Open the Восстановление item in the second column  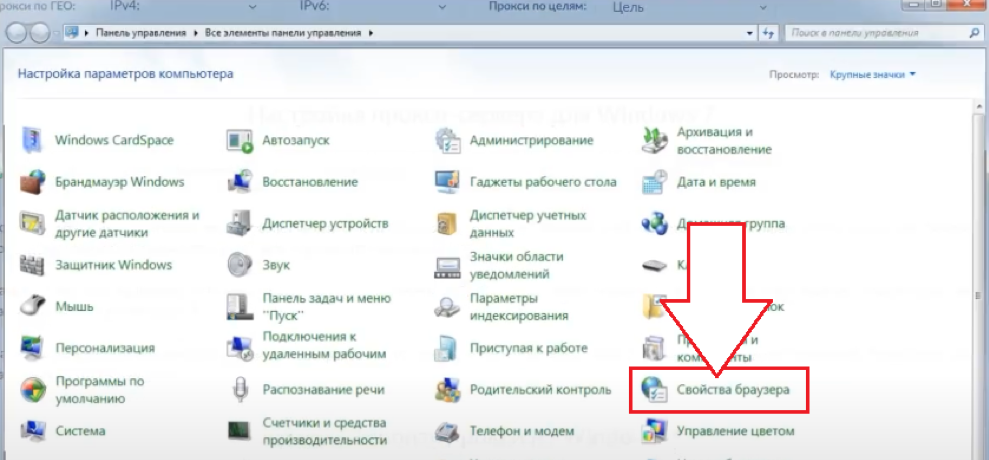pos(293,182)
